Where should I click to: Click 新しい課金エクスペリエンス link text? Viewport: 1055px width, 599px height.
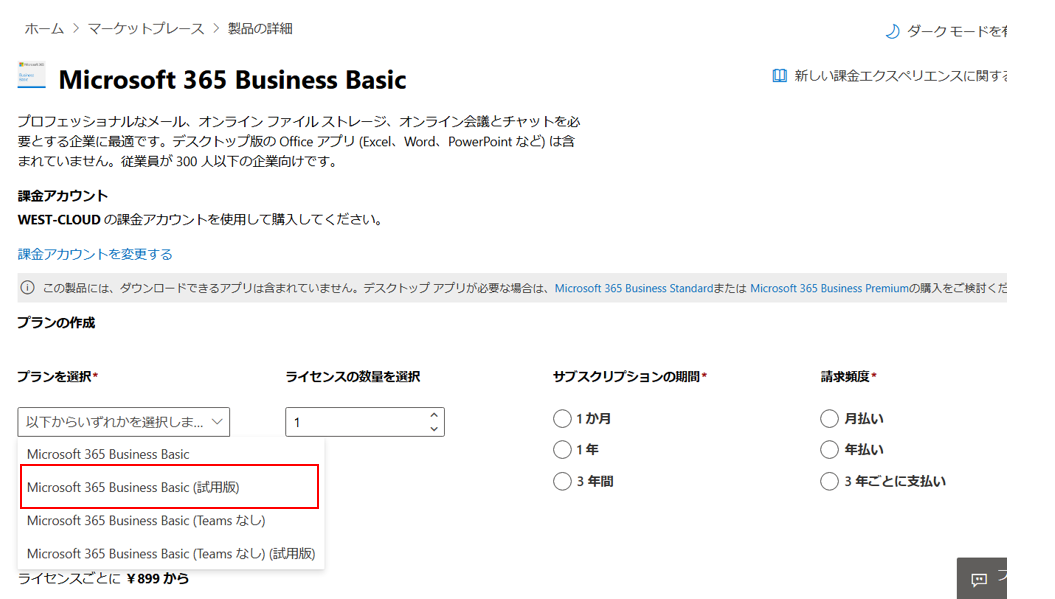click(900, 75)
